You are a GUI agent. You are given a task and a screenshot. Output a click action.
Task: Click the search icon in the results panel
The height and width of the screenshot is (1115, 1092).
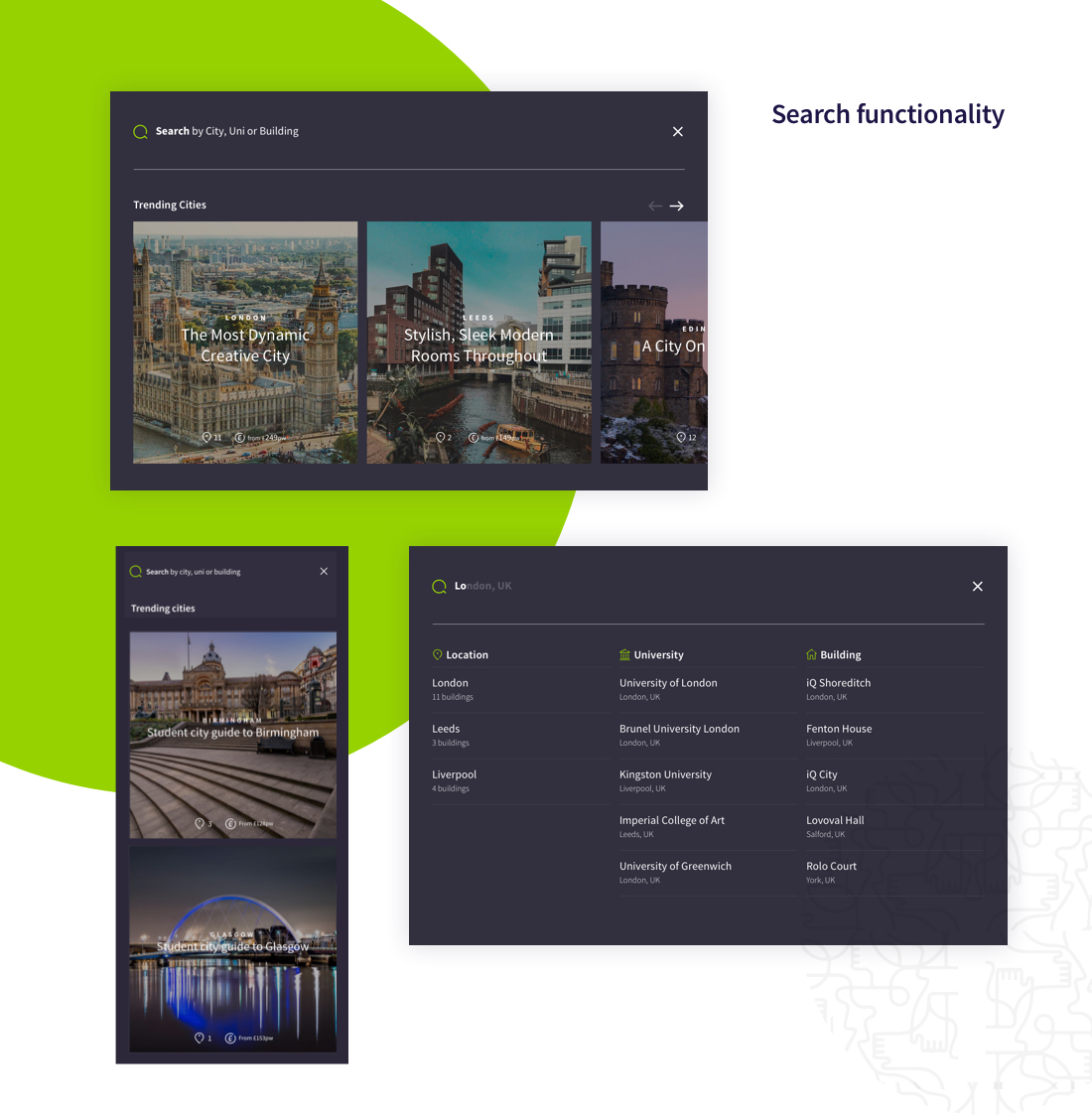click(440, 587)
